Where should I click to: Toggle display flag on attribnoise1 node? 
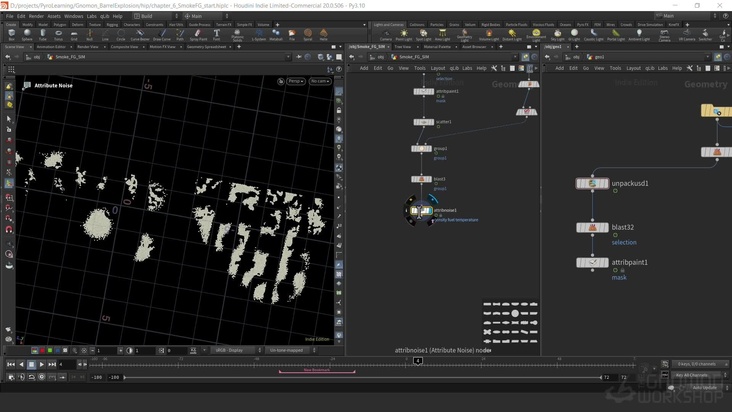click(428, 211)
